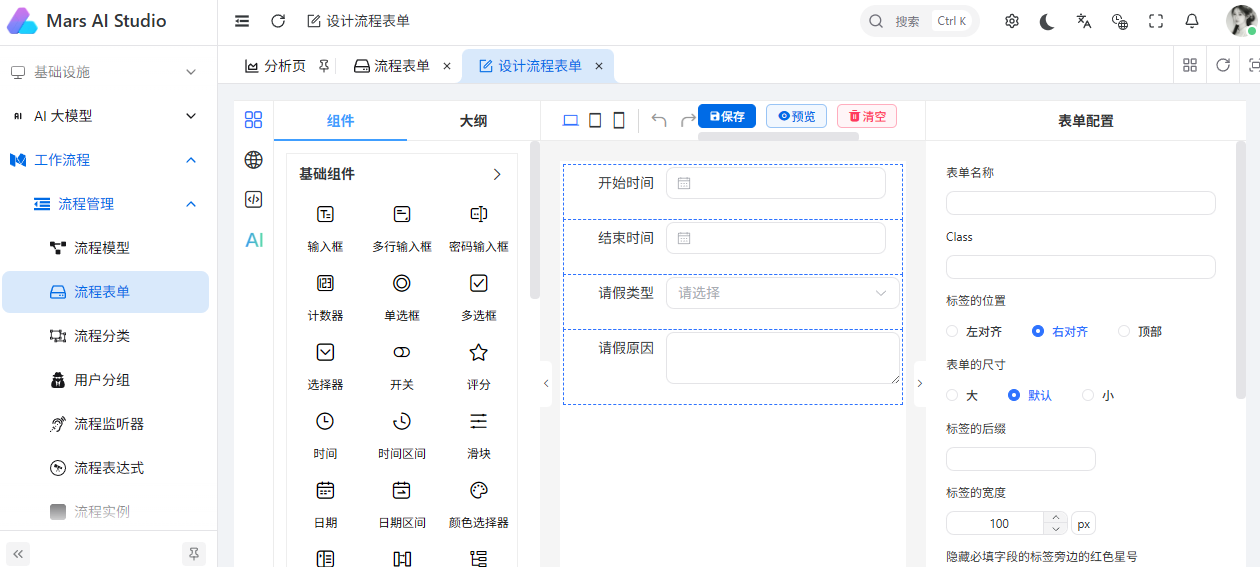Open user avatar menu
The height and width of the screenshot is (567, 1260).
click(x=1241, y=21)
